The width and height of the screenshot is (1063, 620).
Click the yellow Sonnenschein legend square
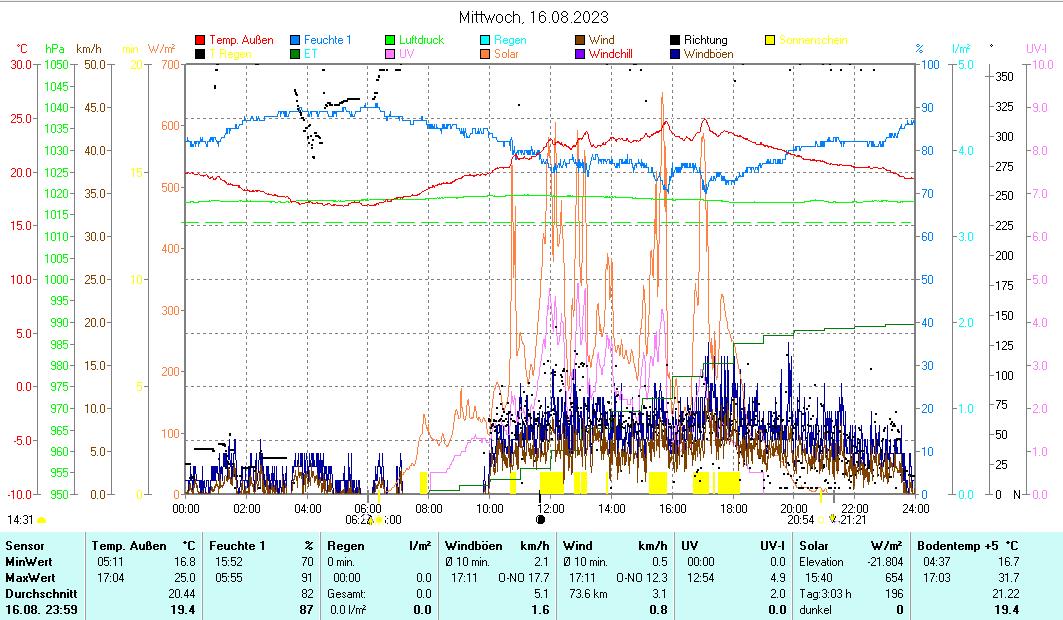click(771, 41)
